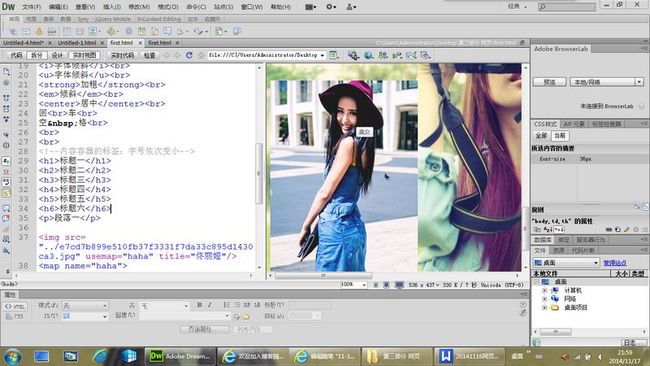Open the 桌面 site dropdown in files panel
Image resolution: width=650 pixels, height=366 pixels.
566,263
